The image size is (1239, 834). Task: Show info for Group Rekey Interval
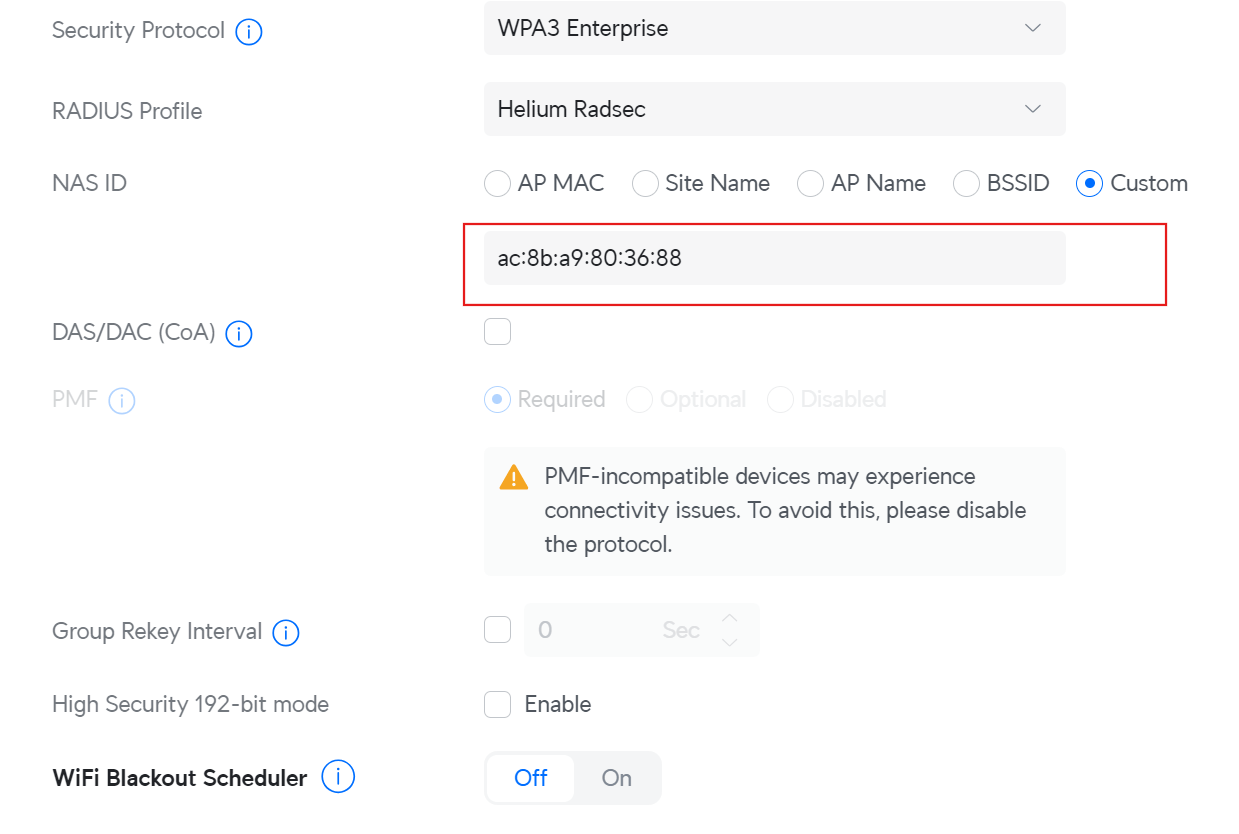point(286,633)
